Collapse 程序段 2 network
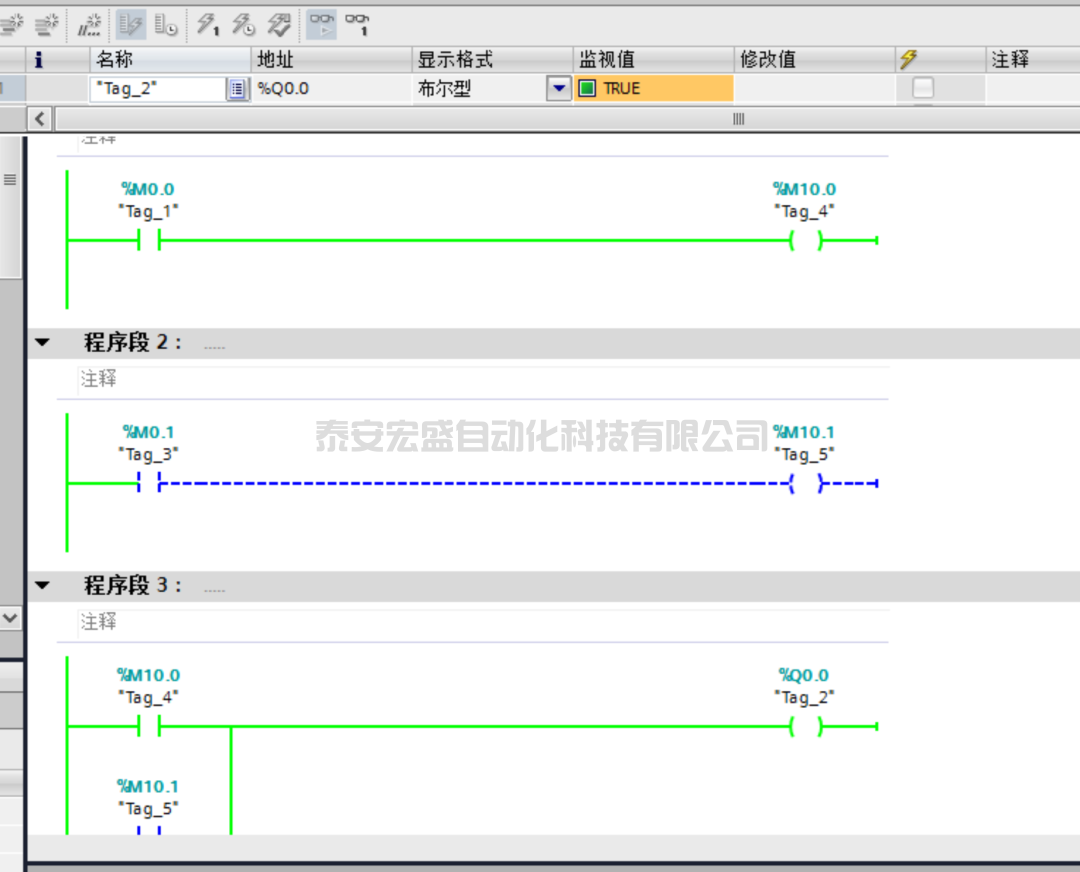The image size is (1080, 872). click(x=42, y=343)
